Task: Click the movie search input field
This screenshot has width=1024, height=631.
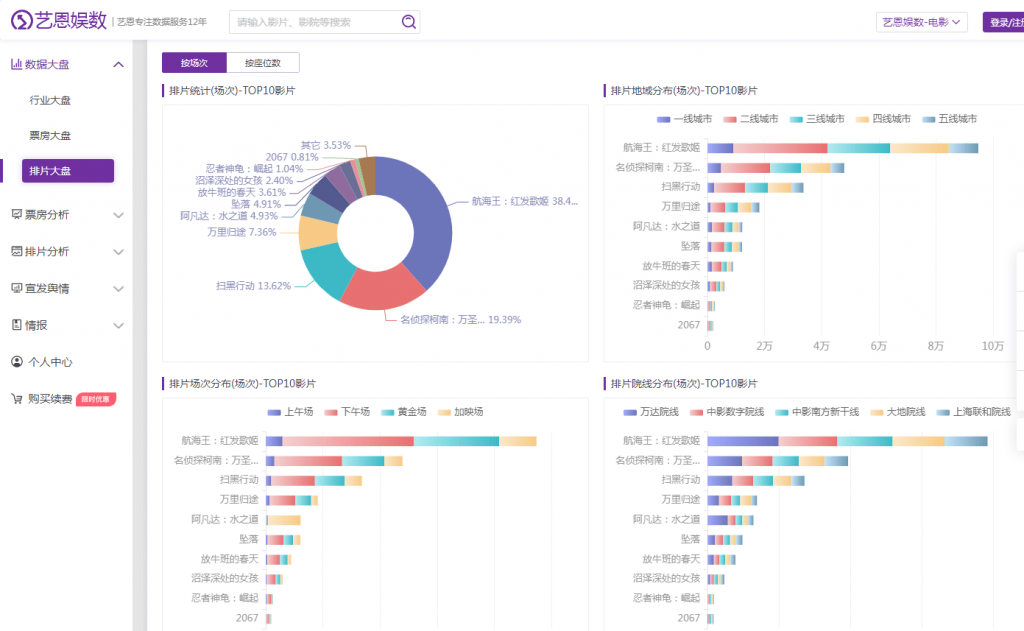Action: [315, 22]
